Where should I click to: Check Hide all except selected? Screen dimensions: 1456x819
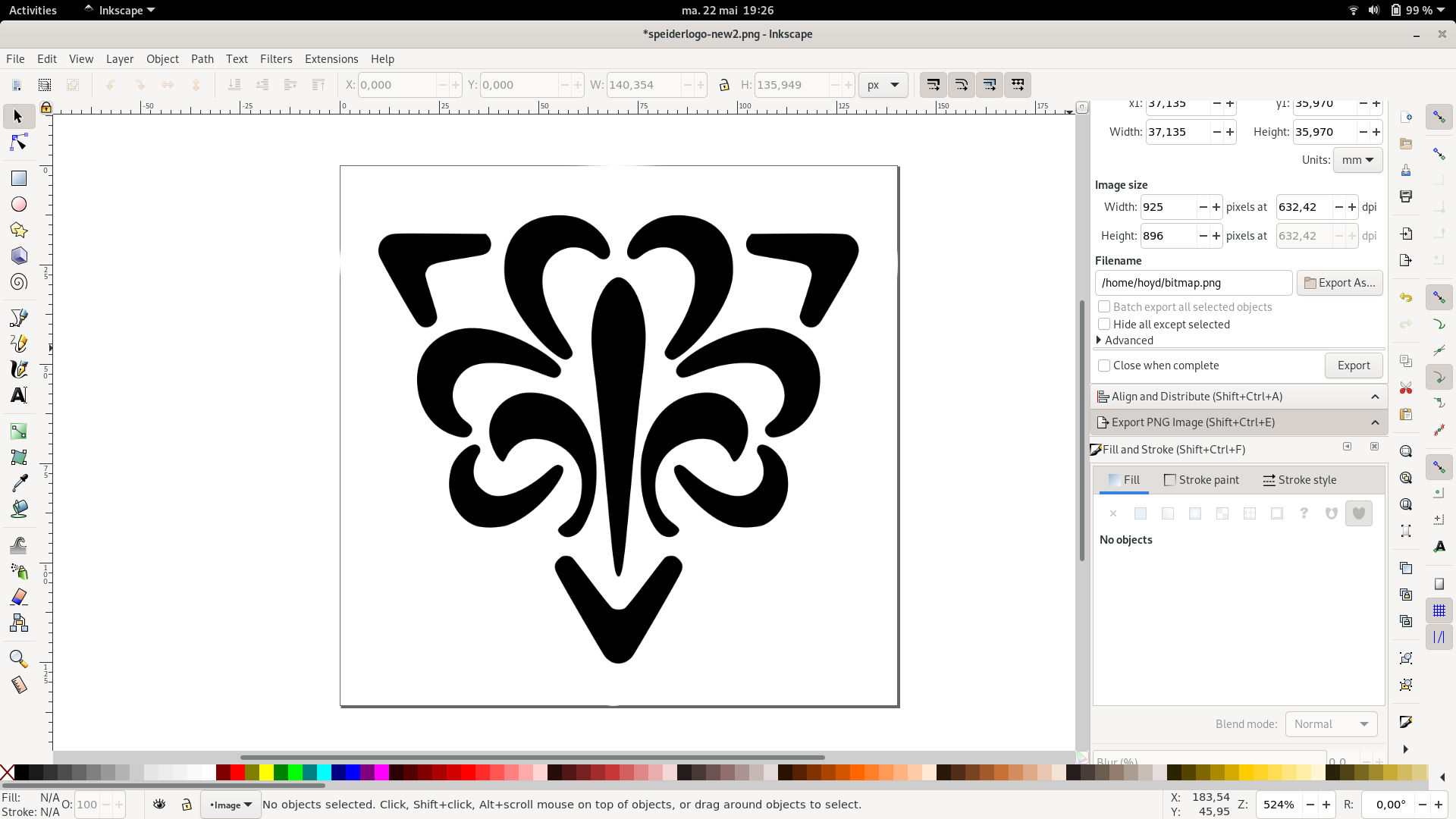tap(1104, 324)
